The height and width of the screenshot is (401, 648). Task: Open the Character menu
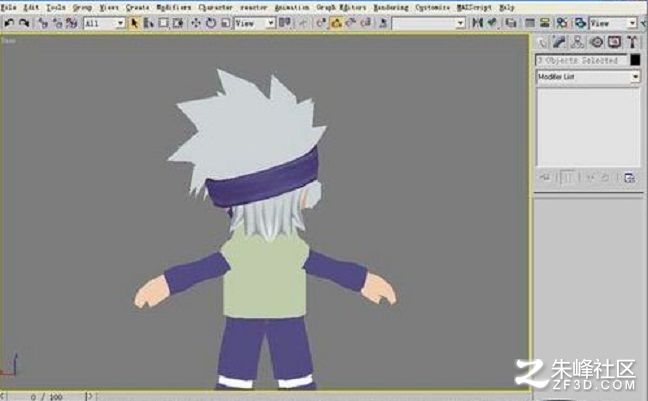click(x=215, y=7)
